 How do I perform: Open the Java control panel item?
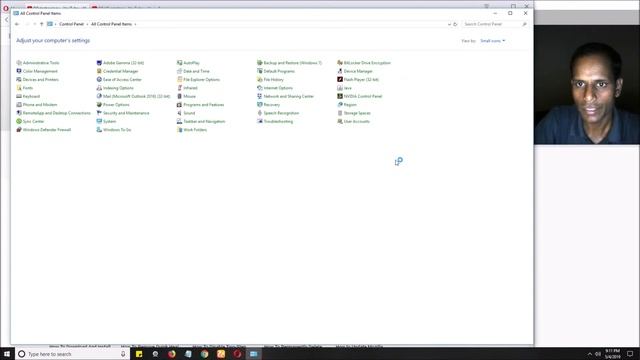(344, 88)
